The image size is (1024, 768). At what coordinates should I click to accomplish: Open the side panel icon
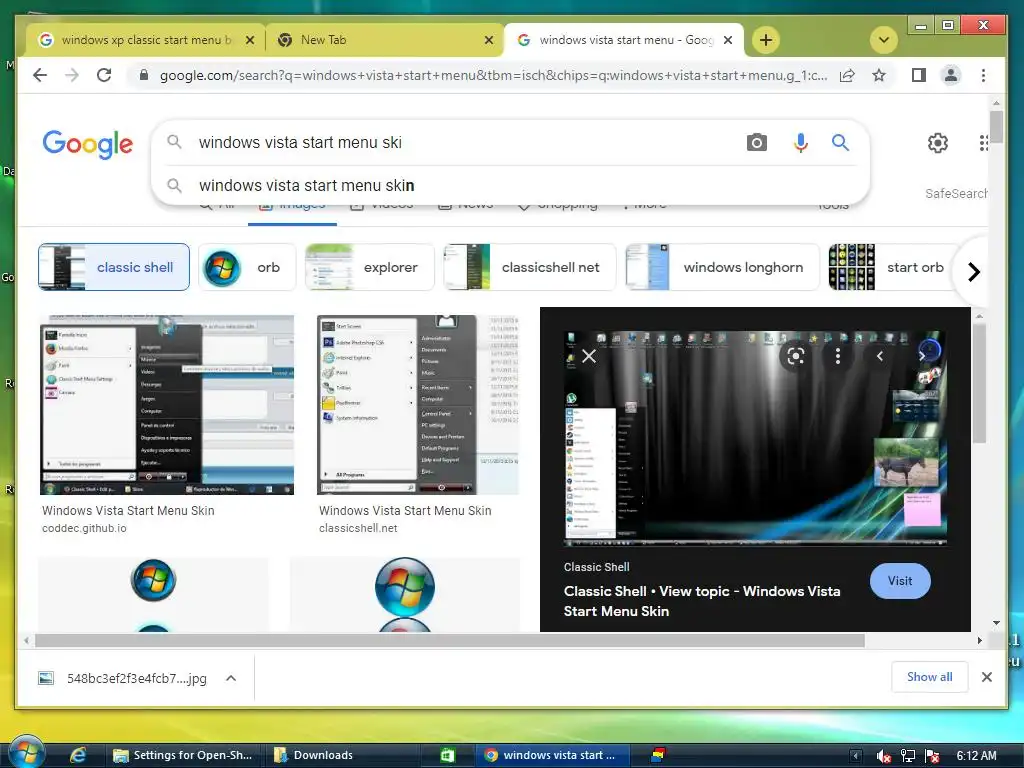point(919,75)
